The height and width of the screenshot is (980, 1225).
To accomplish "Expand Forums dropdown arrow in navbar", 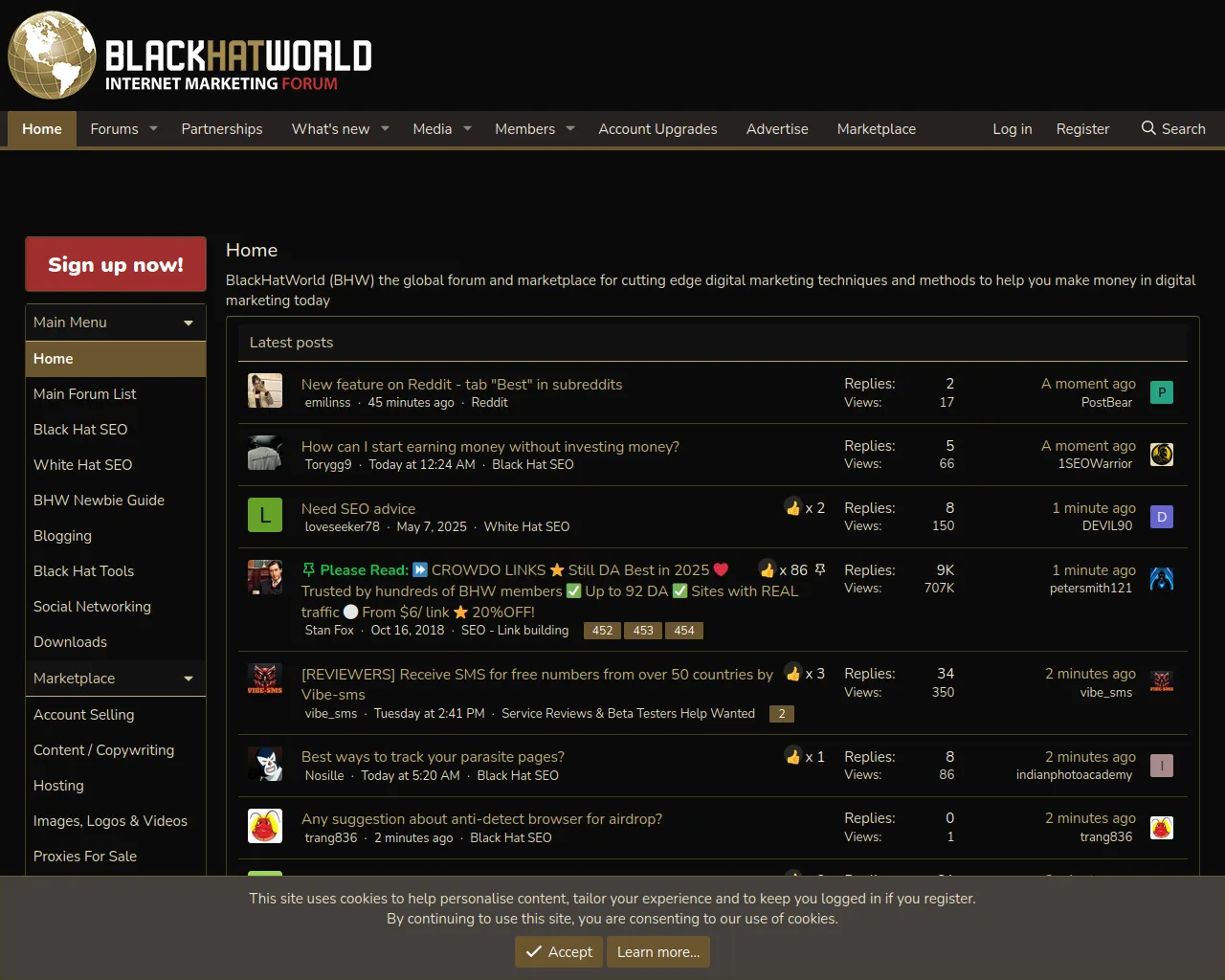I will coord(153,128).
